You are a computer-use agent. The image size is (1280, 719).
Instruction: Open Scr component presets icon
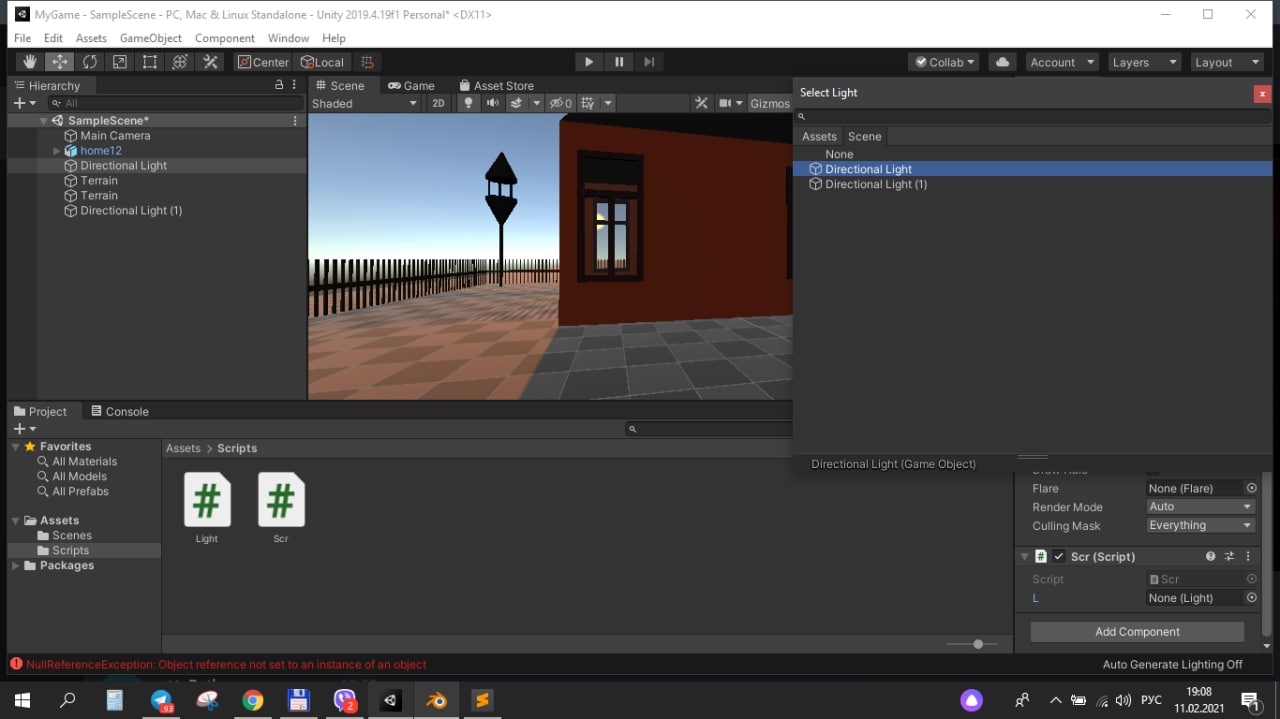1230,556
